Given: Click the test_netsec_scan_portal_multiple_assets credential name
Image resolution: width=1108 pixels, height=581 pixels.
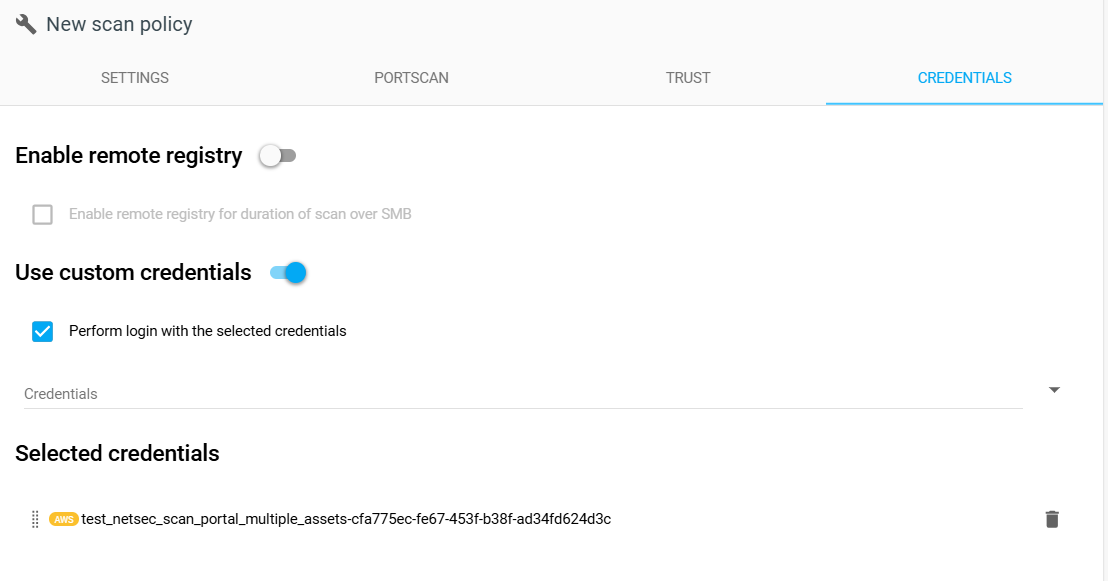Looking at the screenshot, I should point(346,519).
